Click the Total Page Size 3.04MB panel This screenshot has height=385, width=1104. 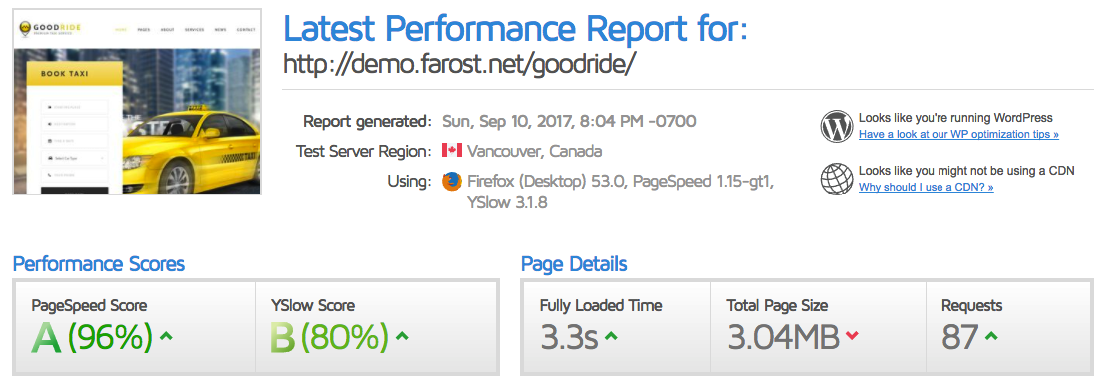(818, 327)
